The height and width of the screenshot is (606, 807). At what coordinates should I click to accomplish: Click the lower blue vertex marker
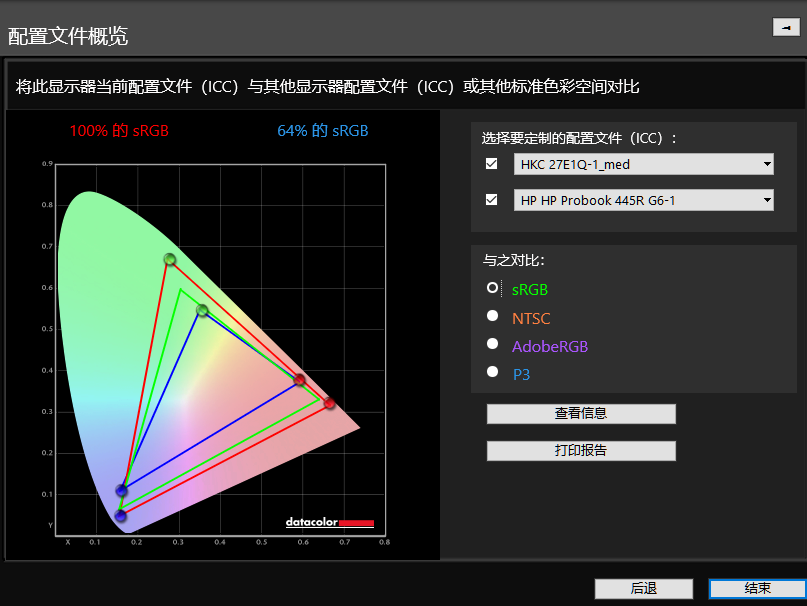[x=120, y=515]
